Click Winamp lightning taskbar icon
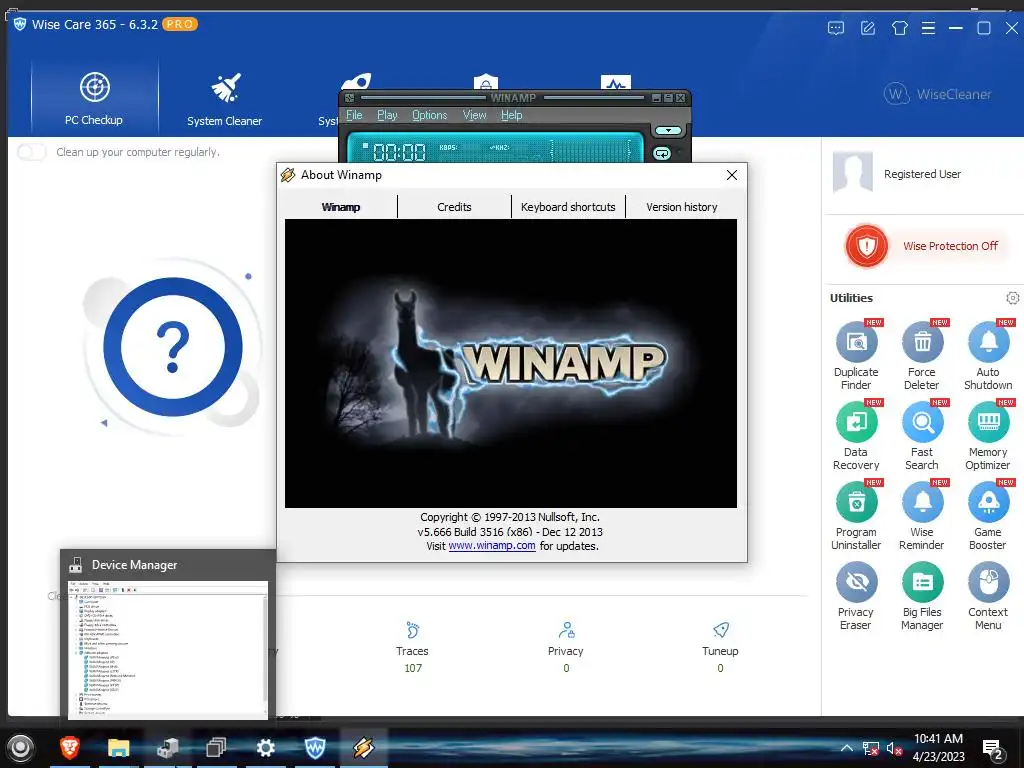The image size is (1024, 768). (x=364, y=747)
